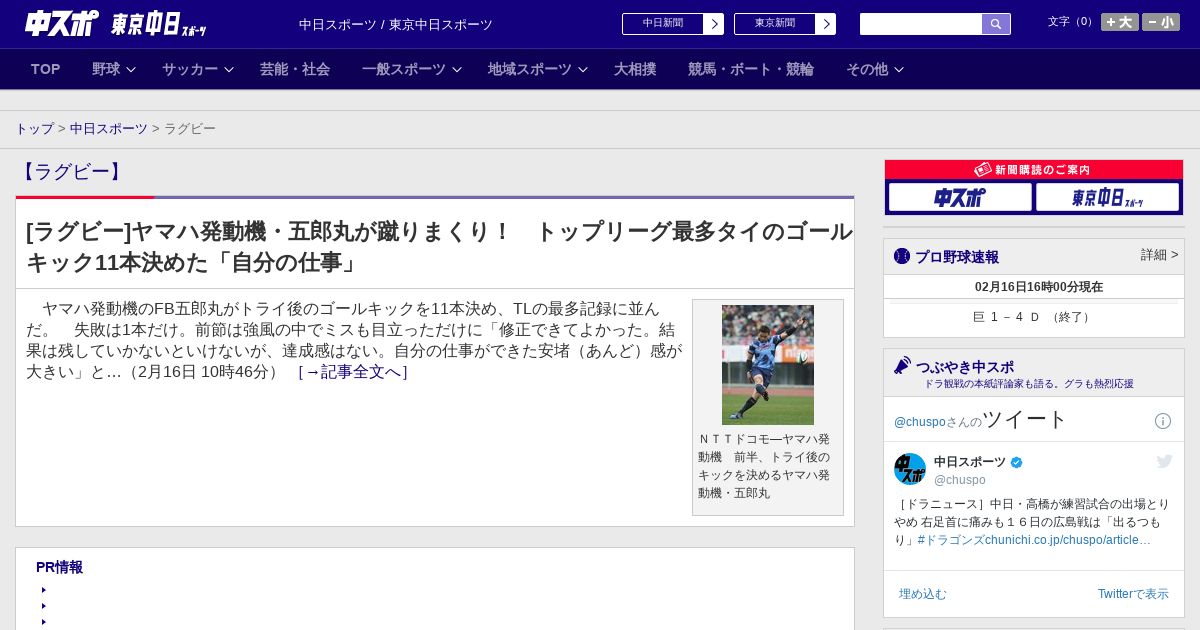Screen dimensions: 1200x630
Task: Increase text size with the ＋大 button
Action: point(1120,22)
